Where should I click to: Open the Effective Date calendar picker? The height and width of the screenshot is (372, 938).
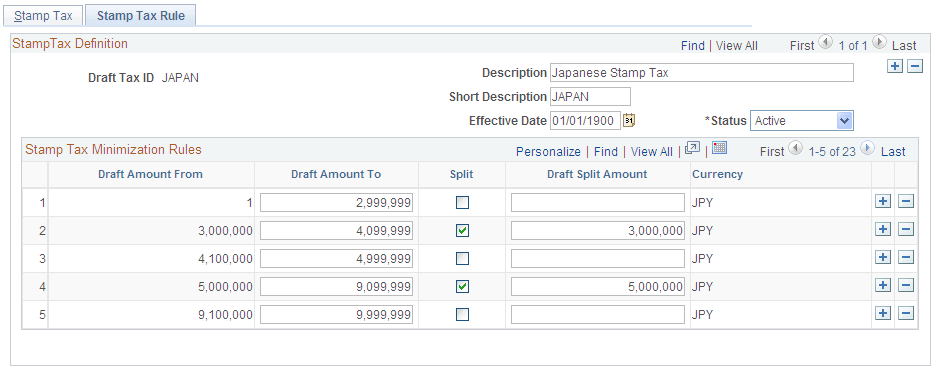pyautogui.click(x=629, y=120)
